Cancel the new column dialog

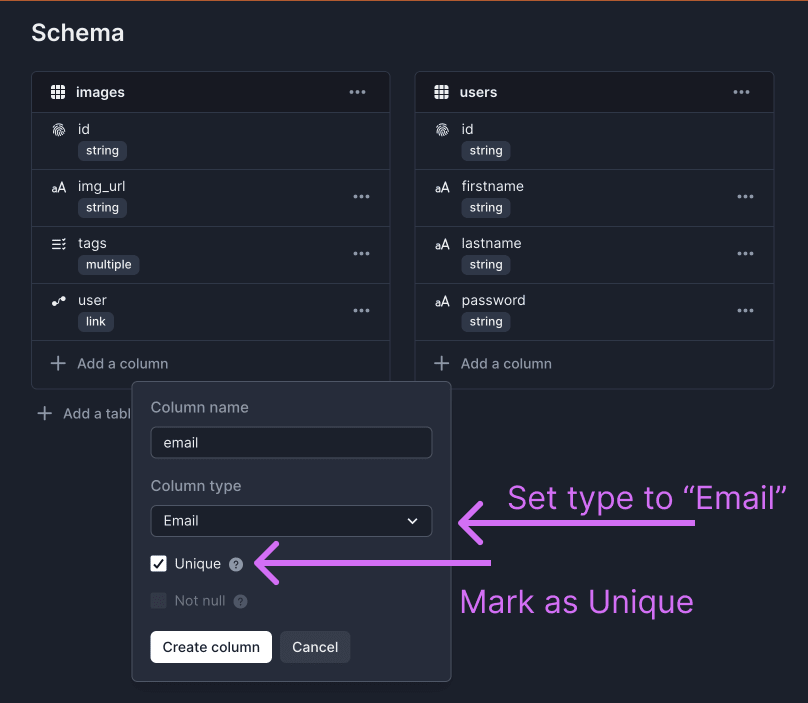point(315,647)
